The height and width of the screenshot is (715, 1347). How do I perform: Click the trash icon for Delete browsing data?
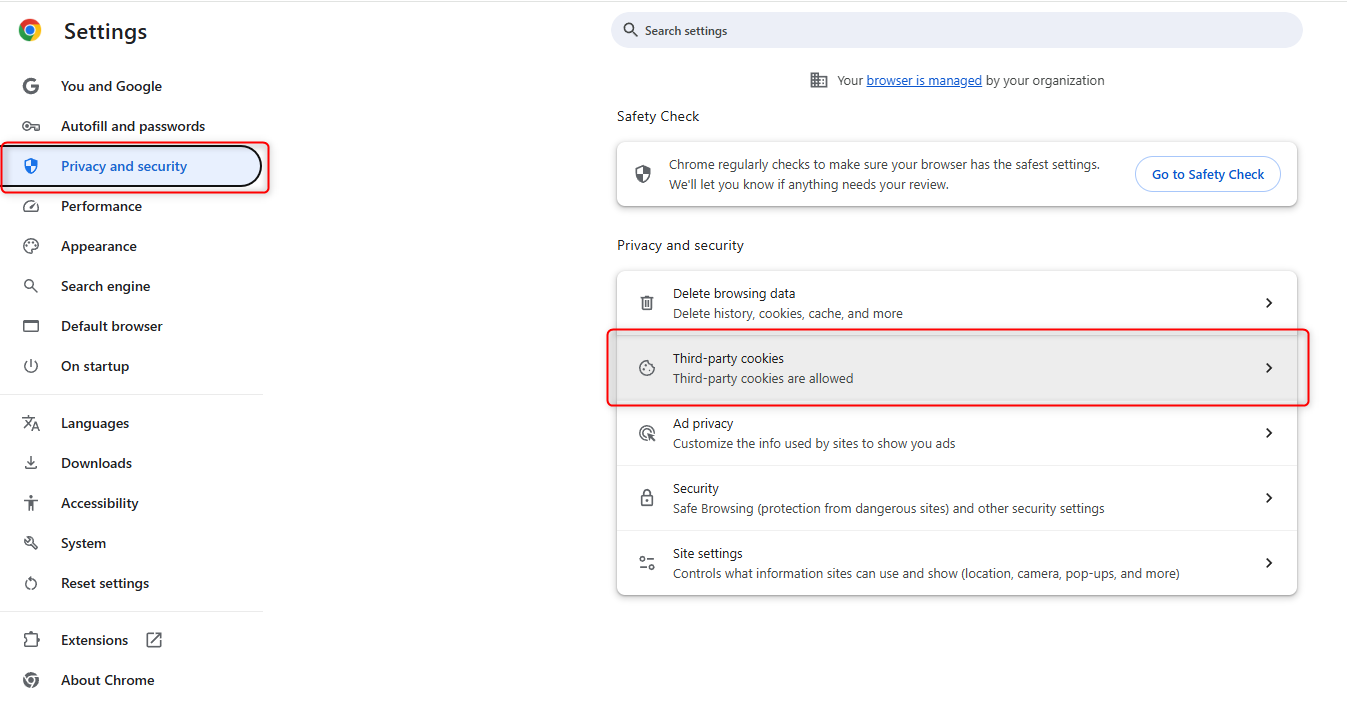point(647,303)
